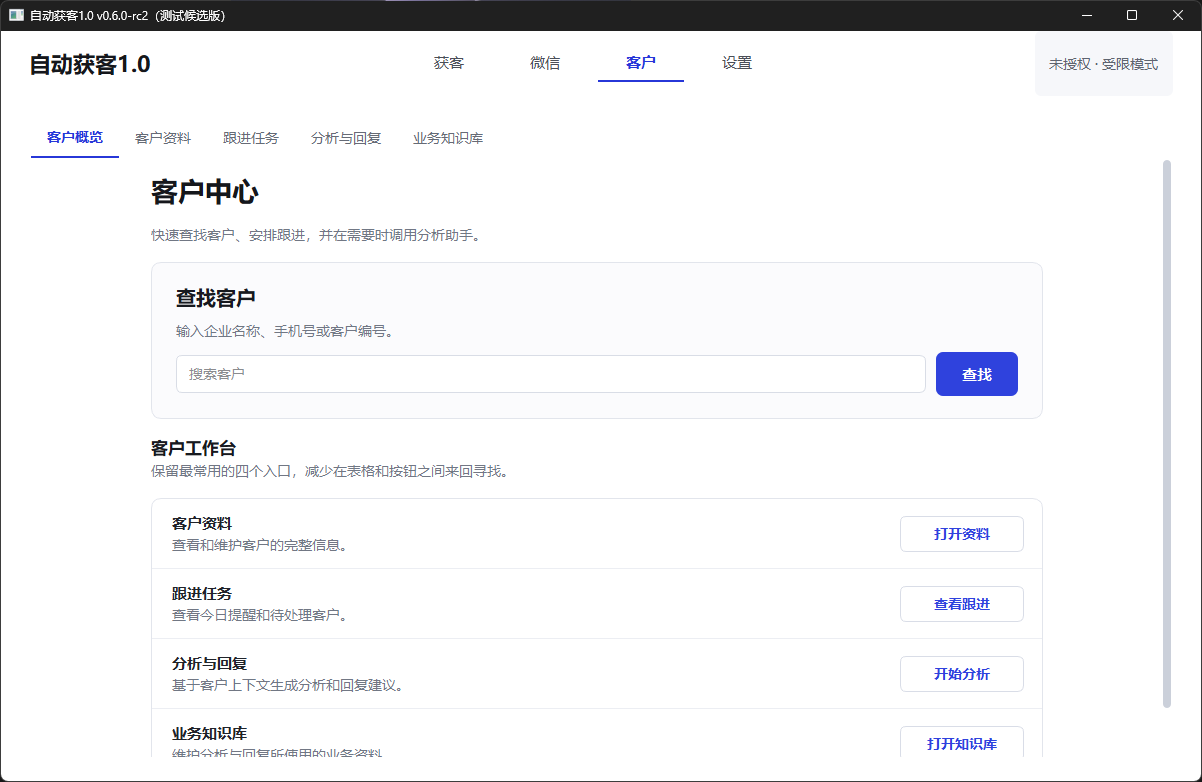Click the app icon in the title bar
1202x782 pixels.
[16, 15]
